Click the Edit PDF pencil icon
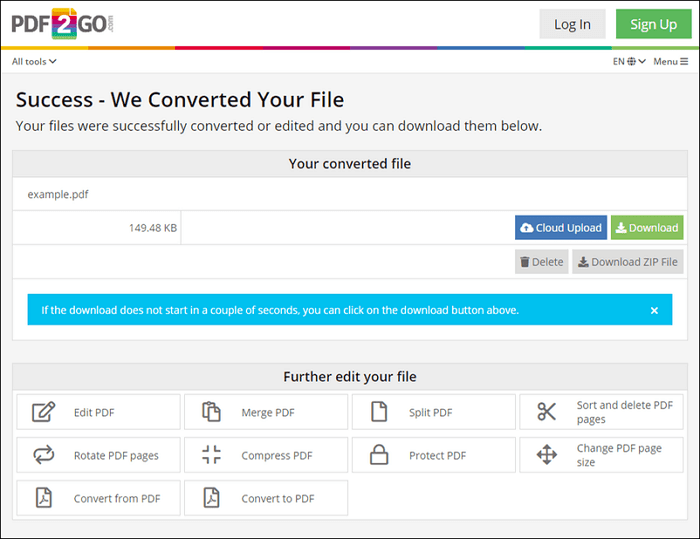 pyautogui.click(x=43, y=412)
